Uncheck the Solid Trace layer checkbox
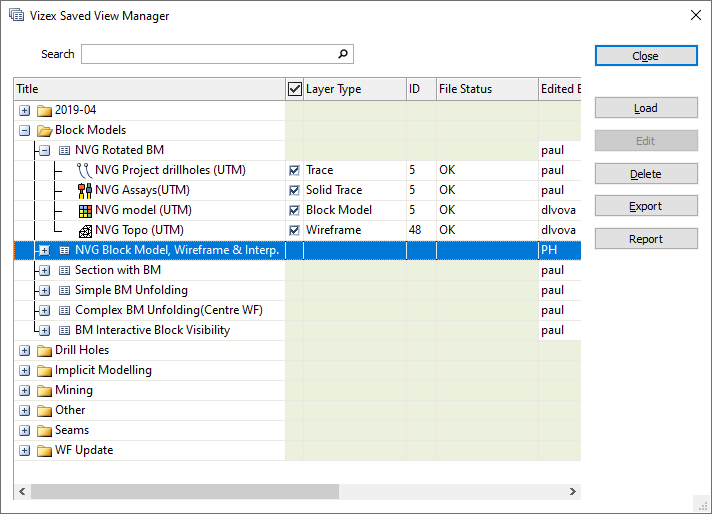Image resolution: width=712 pixels, height=516 pixels. pos(294,190)
